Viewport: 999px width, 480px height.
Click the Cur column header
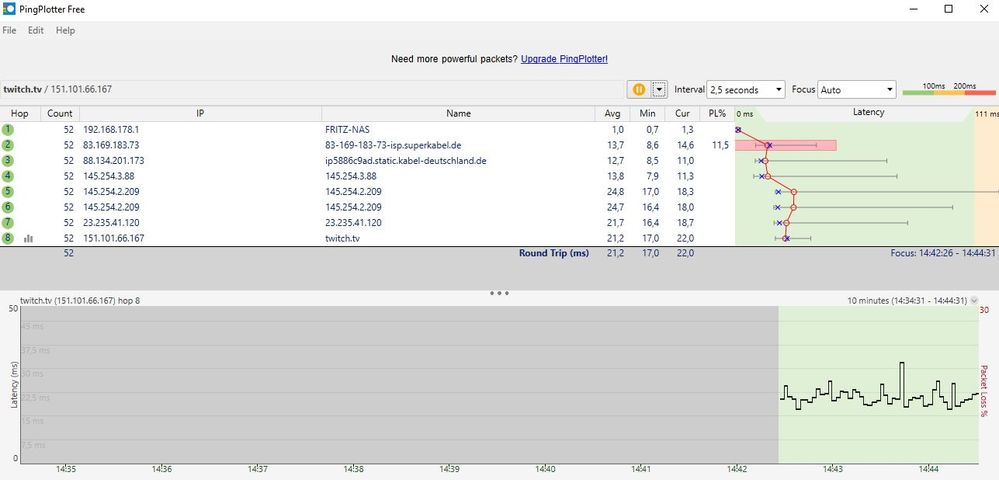[682, 113]
